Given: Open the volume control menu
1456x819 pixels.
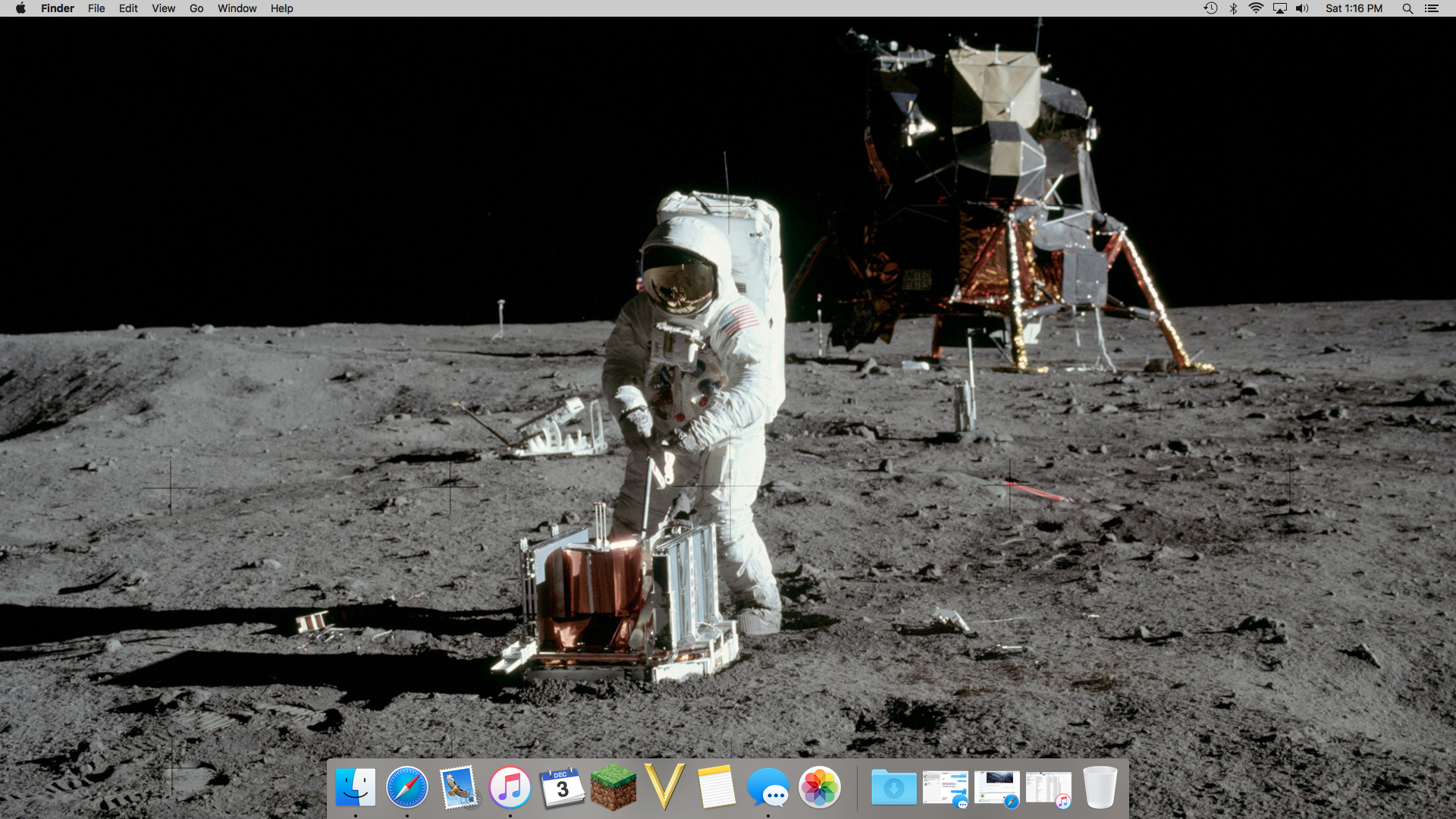Looking at the screenshot, I should click(x=1303, y=8).
